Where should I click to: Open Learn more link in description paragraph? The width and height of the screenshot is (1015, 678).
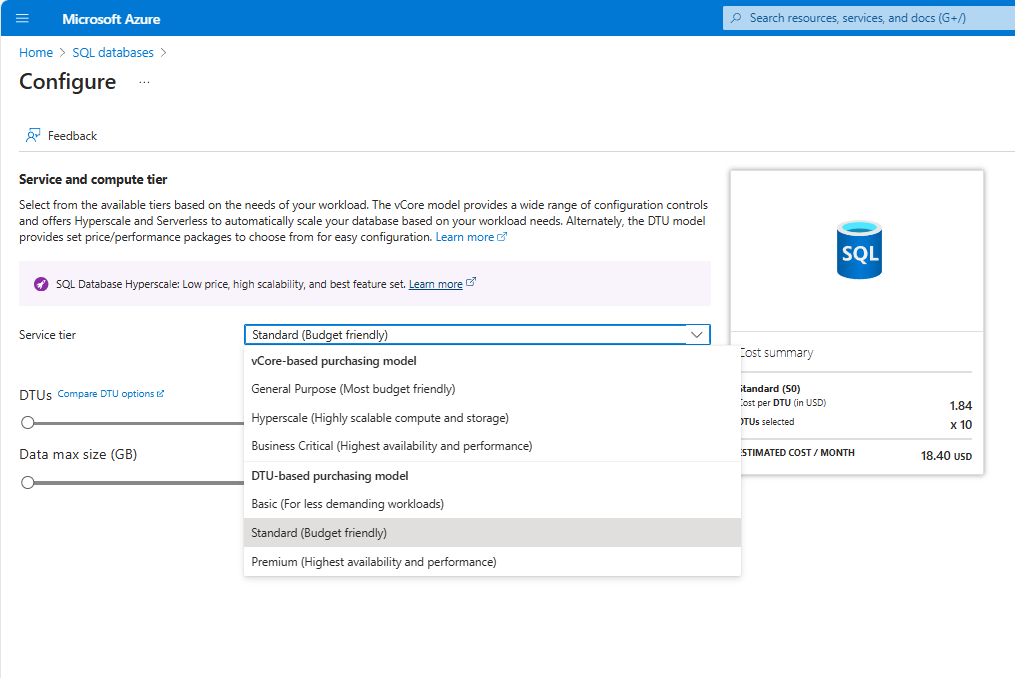pos(471,237)
